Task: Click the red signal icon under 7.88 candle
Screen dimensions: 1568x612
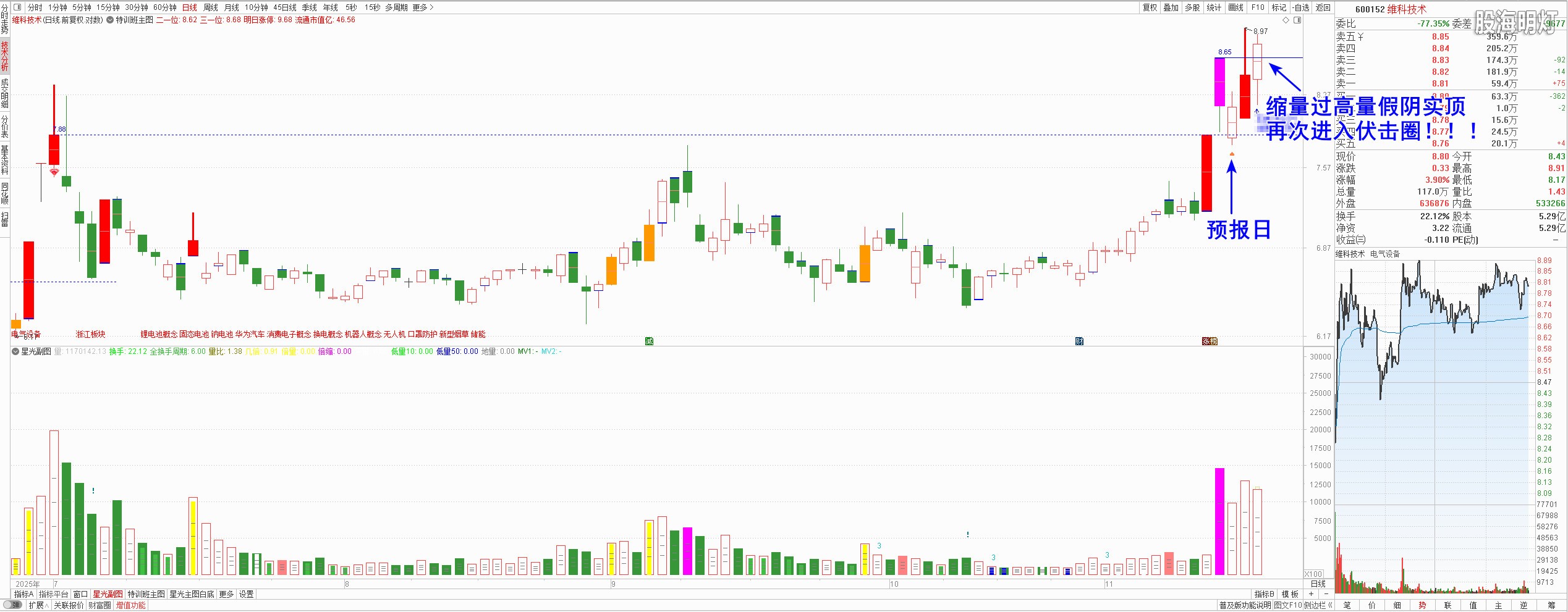Action: pyautogui.click(x=54, y=172)
